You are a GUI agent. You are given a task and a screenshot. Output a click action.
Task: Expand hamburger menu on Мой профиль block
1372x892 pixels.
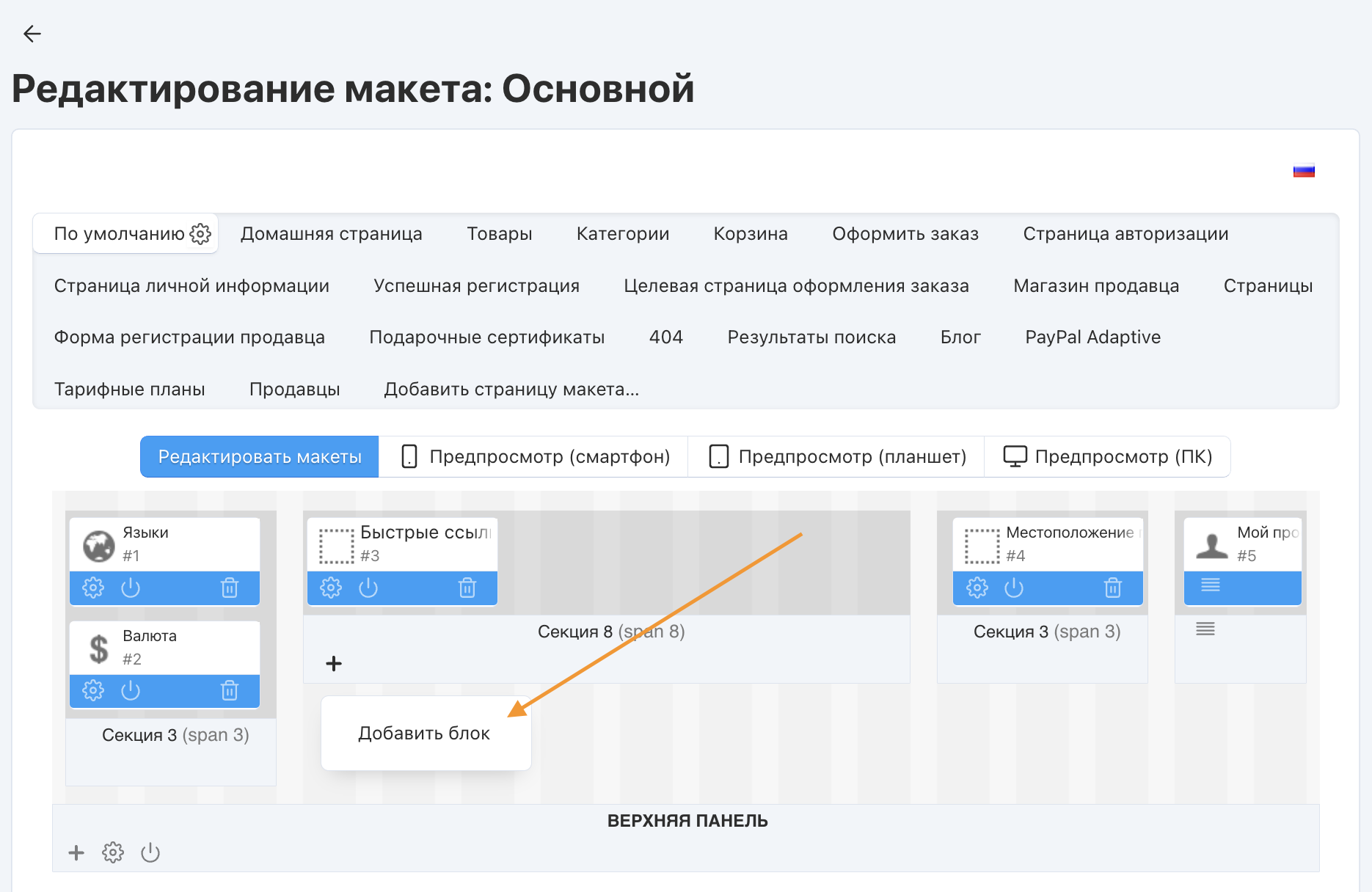coord(1211,585)
